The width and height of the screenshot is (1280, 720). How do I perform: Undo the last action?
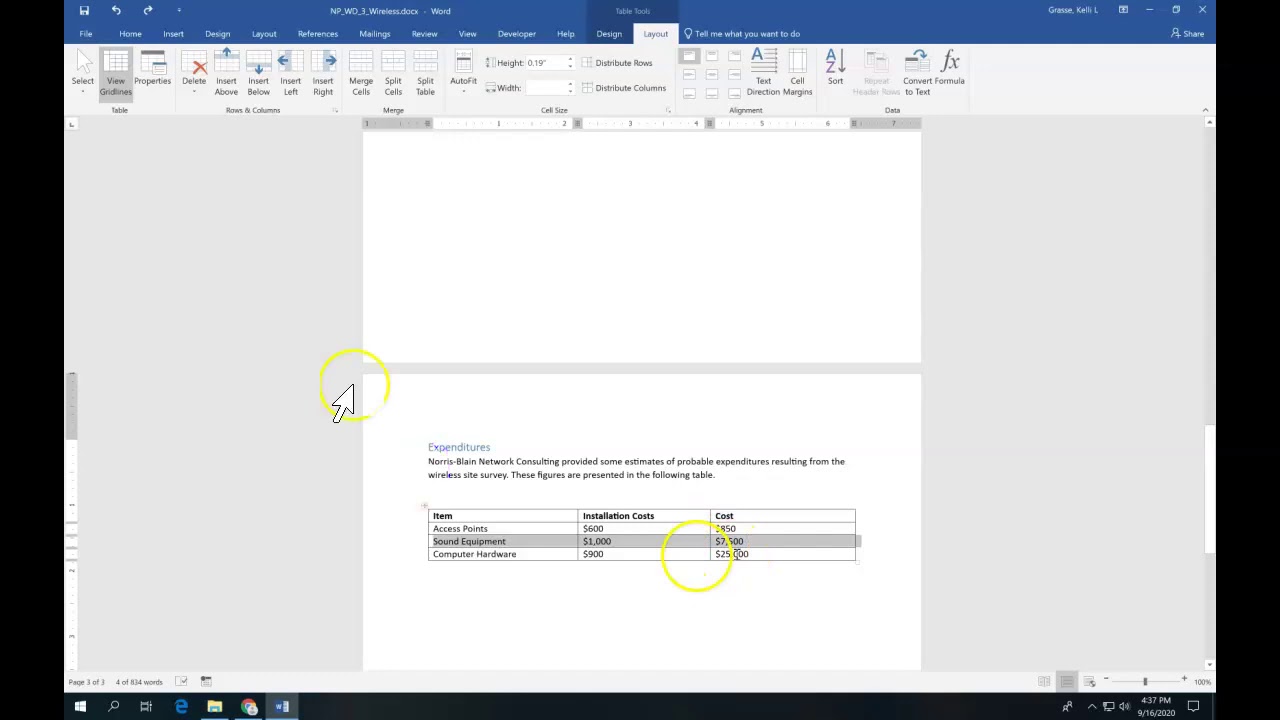116,10
